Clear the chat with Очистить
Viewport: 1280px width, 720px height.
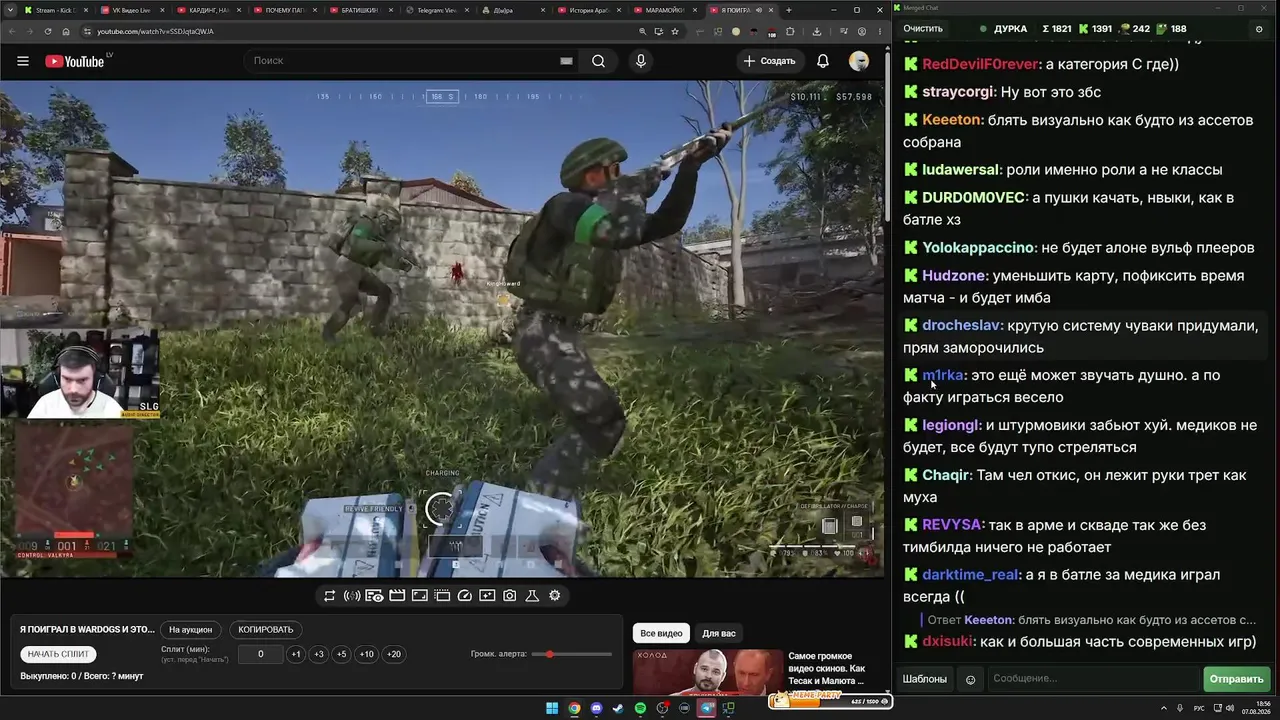pyautogui.click(x=923, y=29)
